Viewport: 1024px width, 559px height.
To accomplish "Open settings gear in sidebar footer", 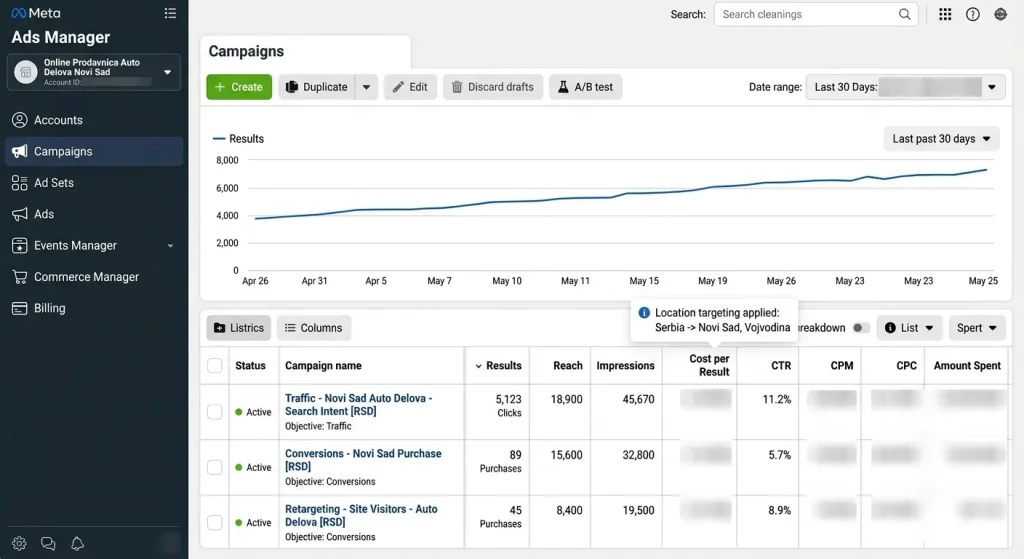I will (x=19, y=543).
